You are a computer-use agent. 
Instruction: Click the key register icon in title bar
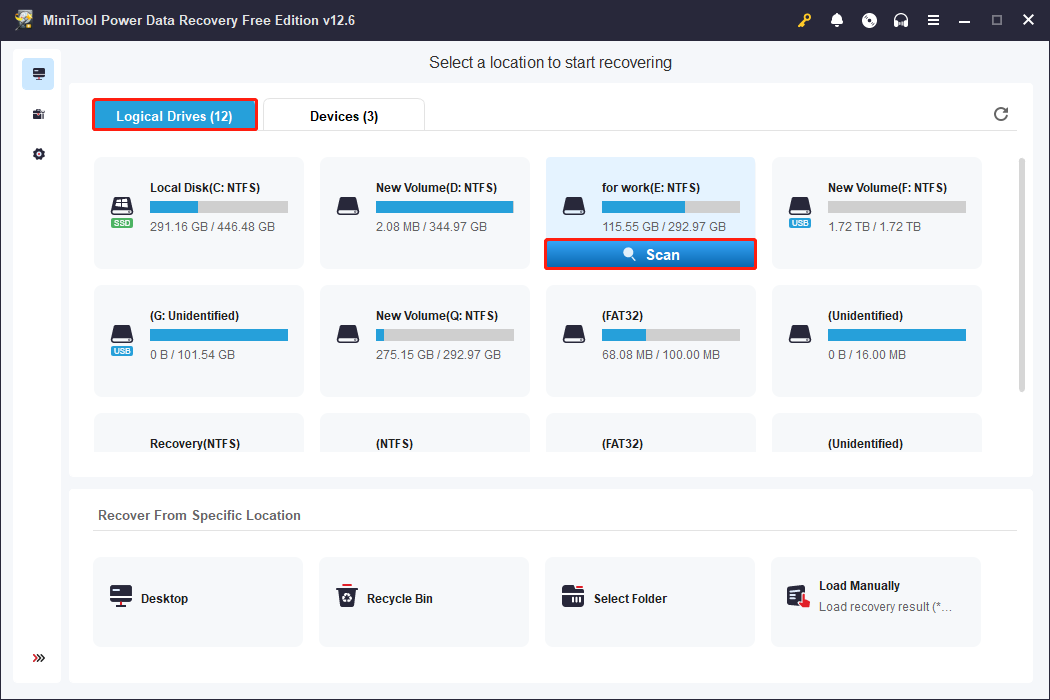tap(804, 20)
